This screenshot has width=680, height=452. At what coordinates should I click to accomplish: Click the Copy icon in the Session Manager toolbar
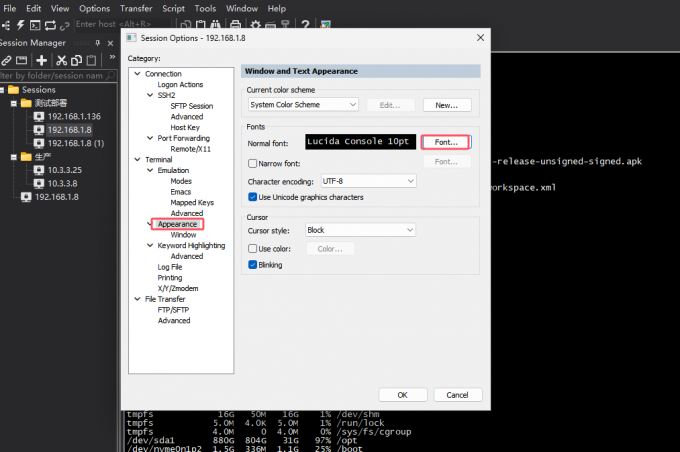pos(76,60)
